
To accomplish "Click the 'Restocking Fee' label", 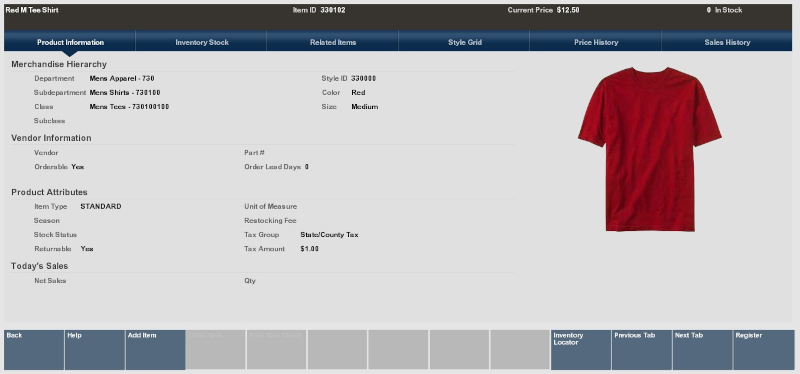I will 270,221.
